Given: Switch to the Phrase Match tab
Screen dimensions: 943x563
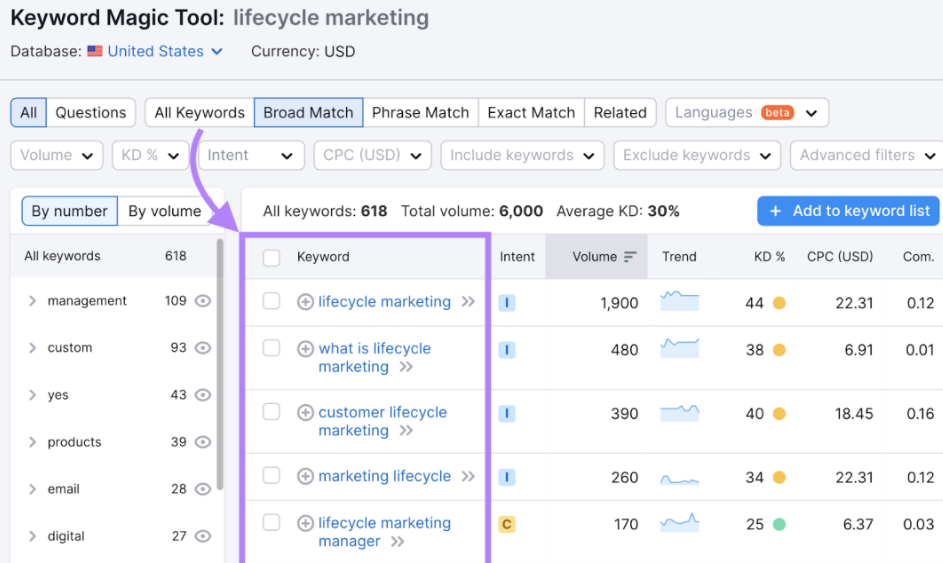Looking at the screenshot, I should [420, 113].
